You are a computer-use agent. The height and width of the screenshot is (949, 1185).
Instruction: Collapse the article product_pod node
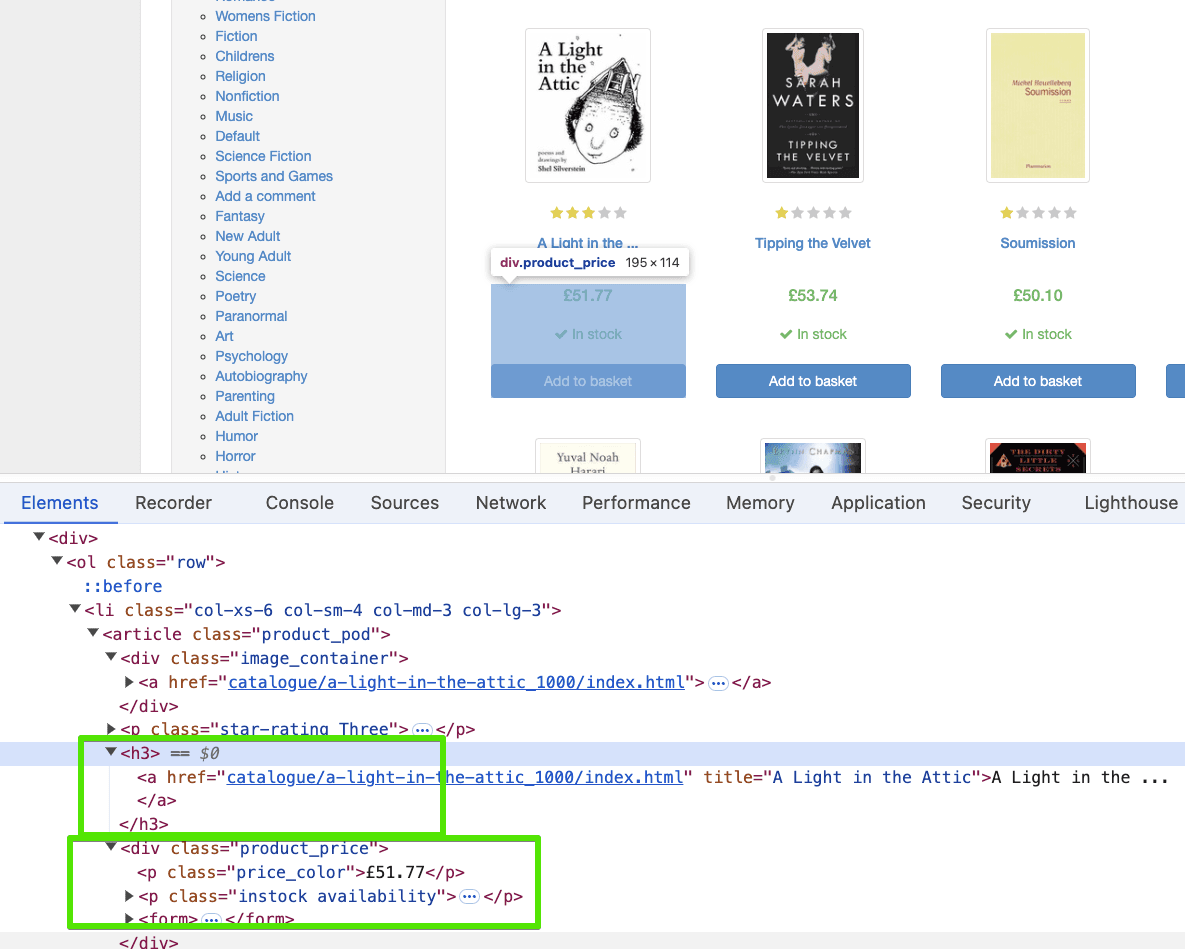[x=94, y=634]
